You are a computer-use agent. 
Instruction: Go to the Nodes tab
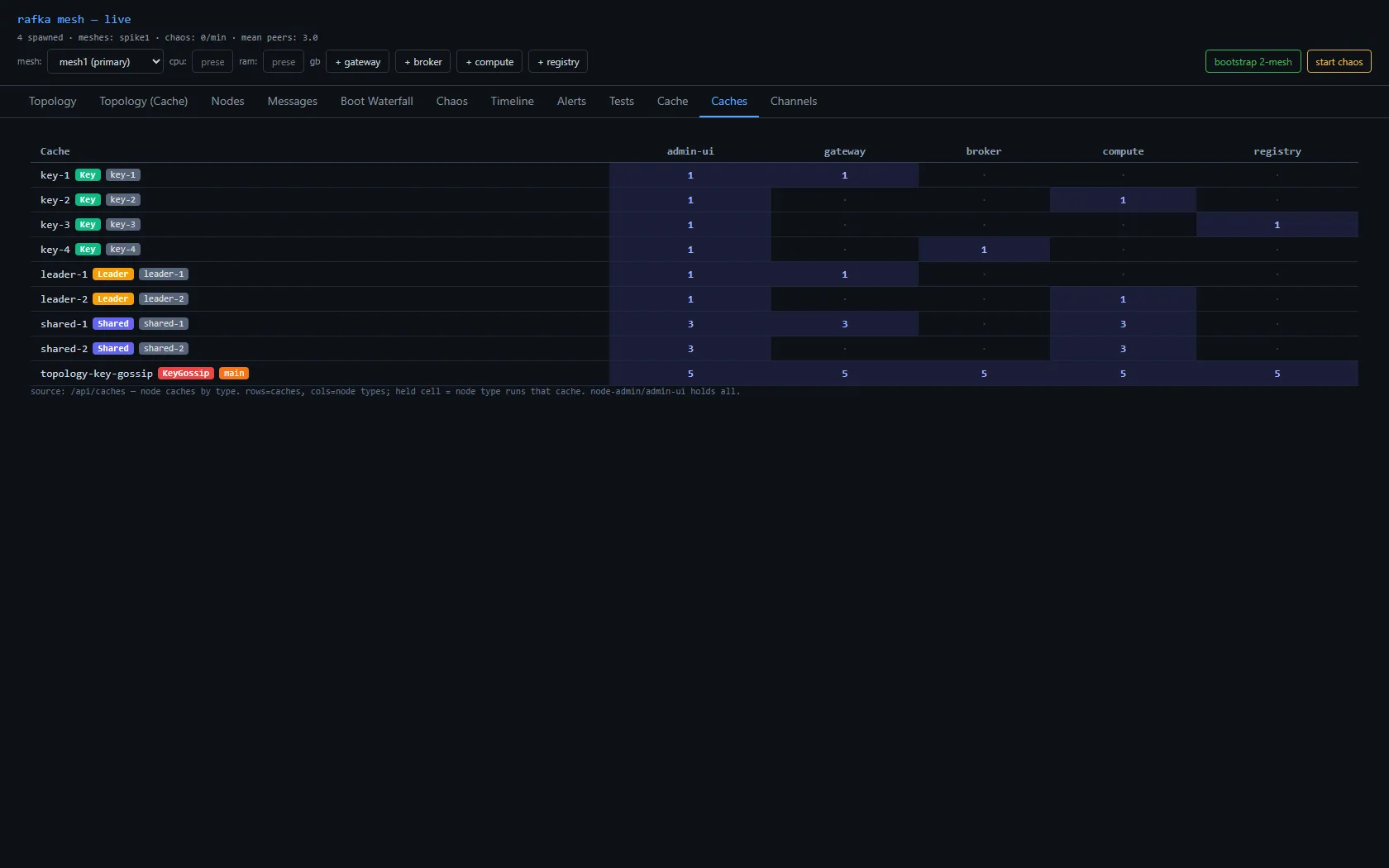[x=227, y=101]
